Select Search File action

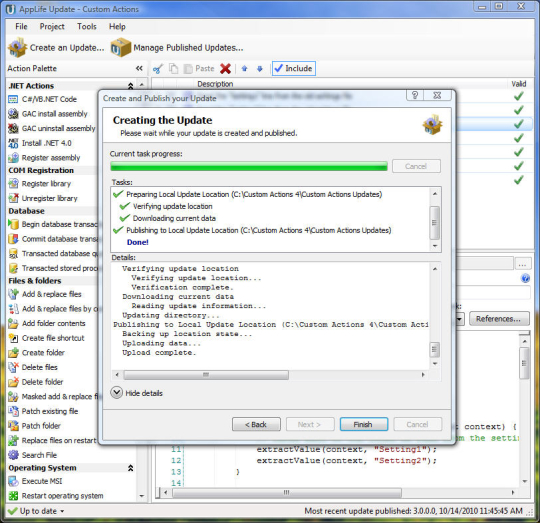pos(33,455)
